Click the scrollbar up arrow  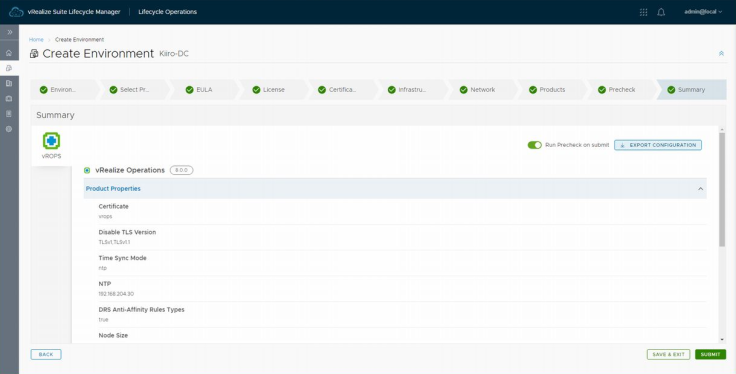[721, 129]
